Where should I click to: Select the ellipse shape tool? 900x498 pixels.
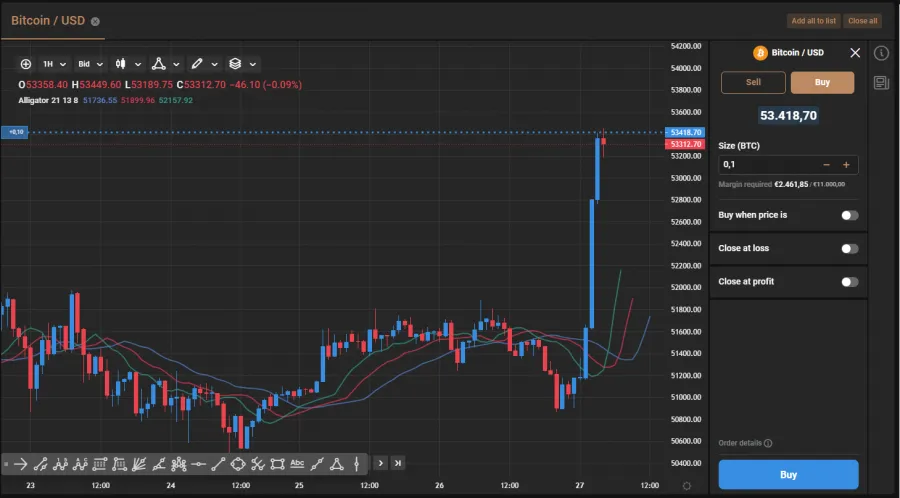point(238,464)
